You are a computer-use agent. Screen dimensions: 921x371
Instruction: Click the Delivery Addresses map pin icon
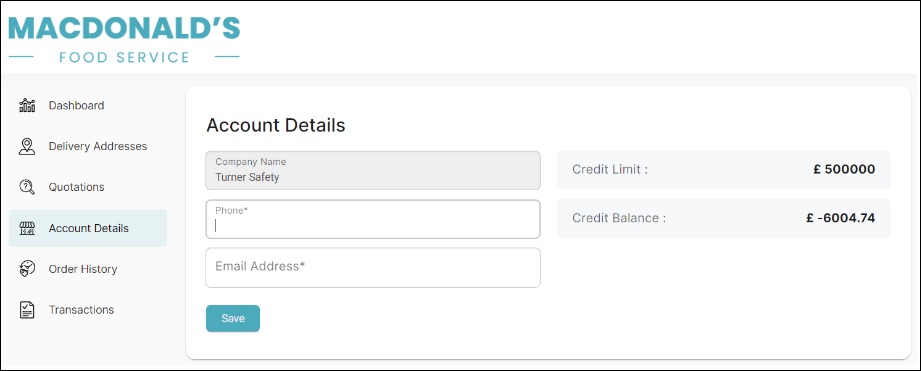pyautogui.click(x=27, y=146)
